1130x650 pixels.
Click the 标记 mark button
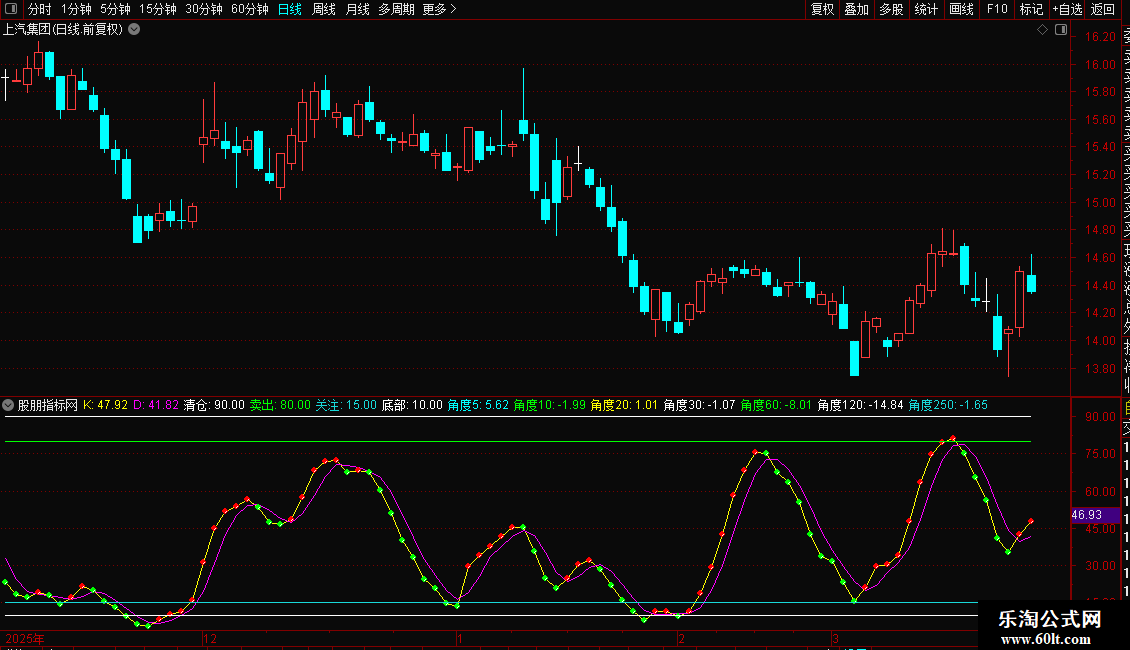pyautogui.click(x=1031, y=9)
